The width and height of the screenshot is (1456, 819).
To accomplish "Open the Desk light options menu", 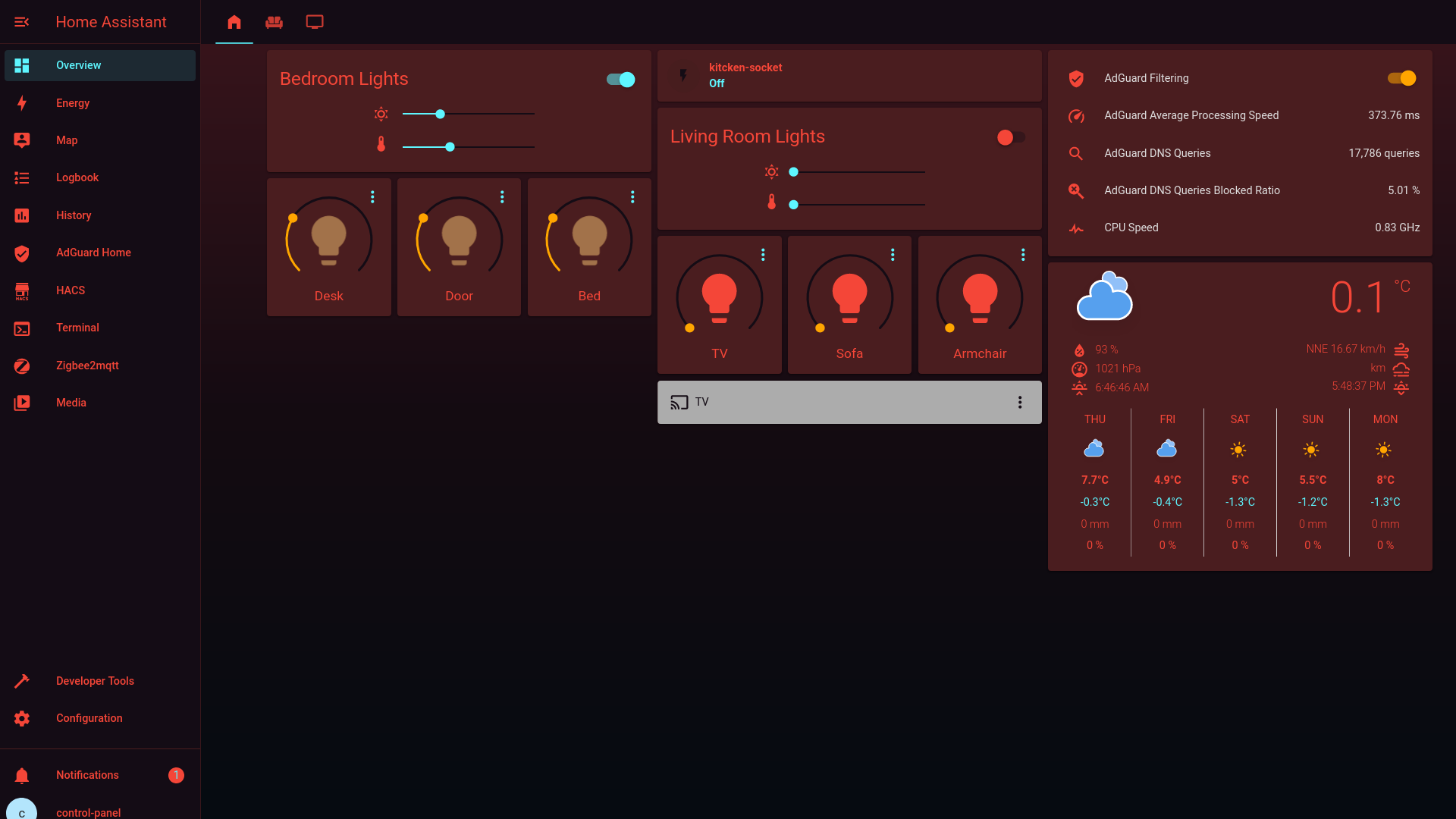I will [x=372, y=196].
